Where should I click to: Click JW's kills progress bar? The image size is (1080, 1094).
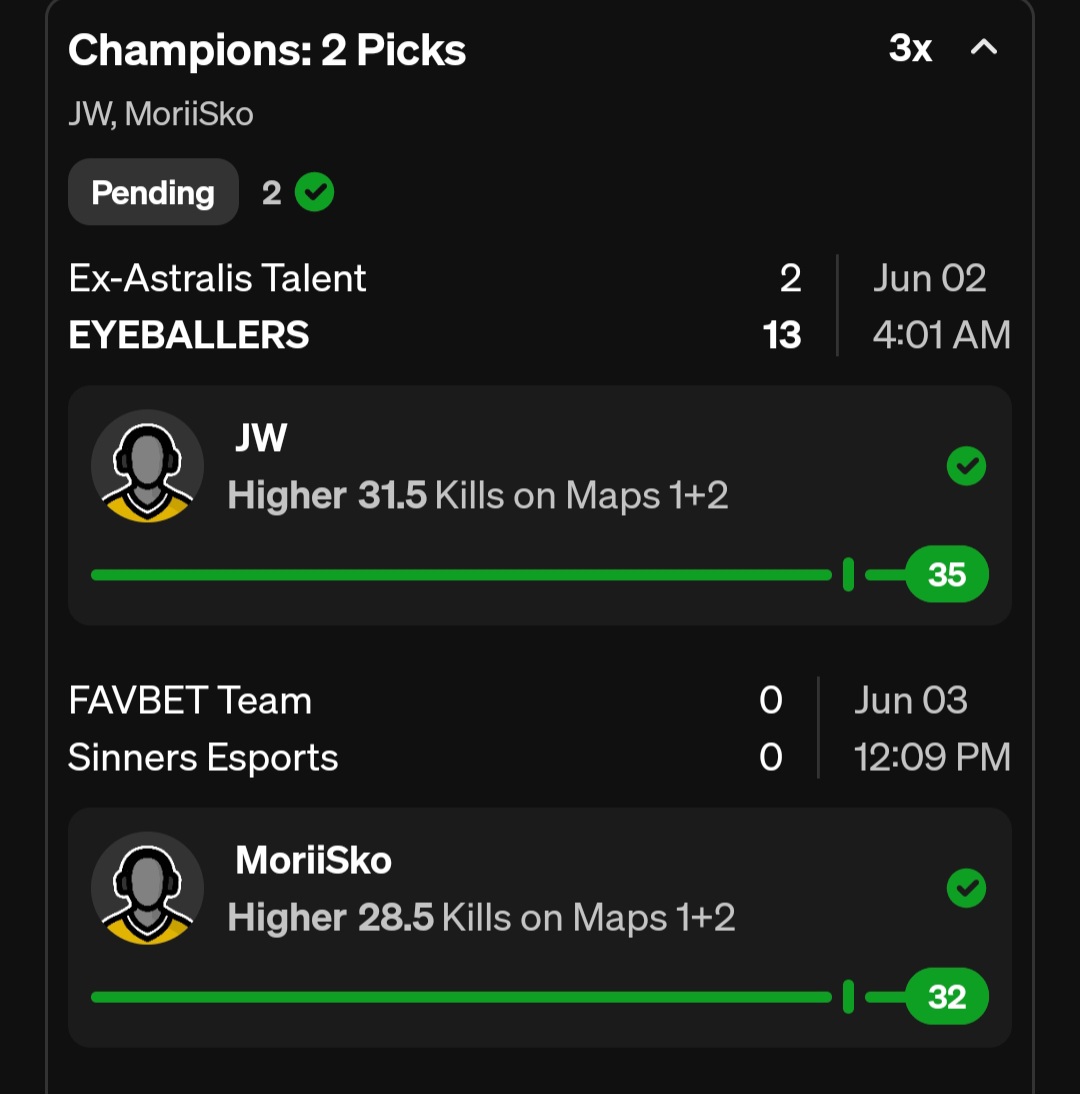[x=460, y=575]
